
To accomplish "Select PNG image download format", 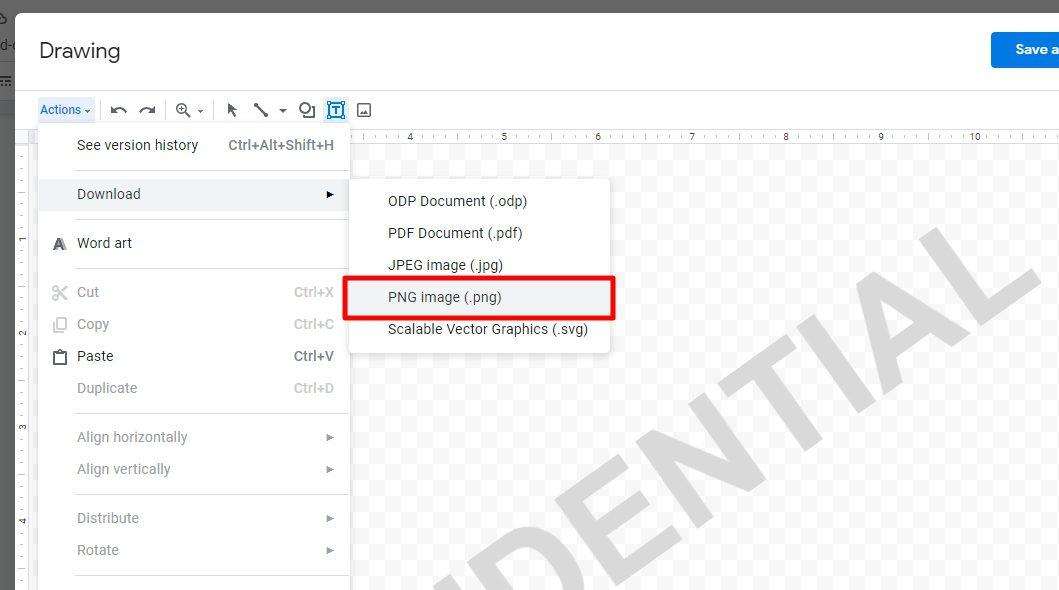I will pos(446,297).
